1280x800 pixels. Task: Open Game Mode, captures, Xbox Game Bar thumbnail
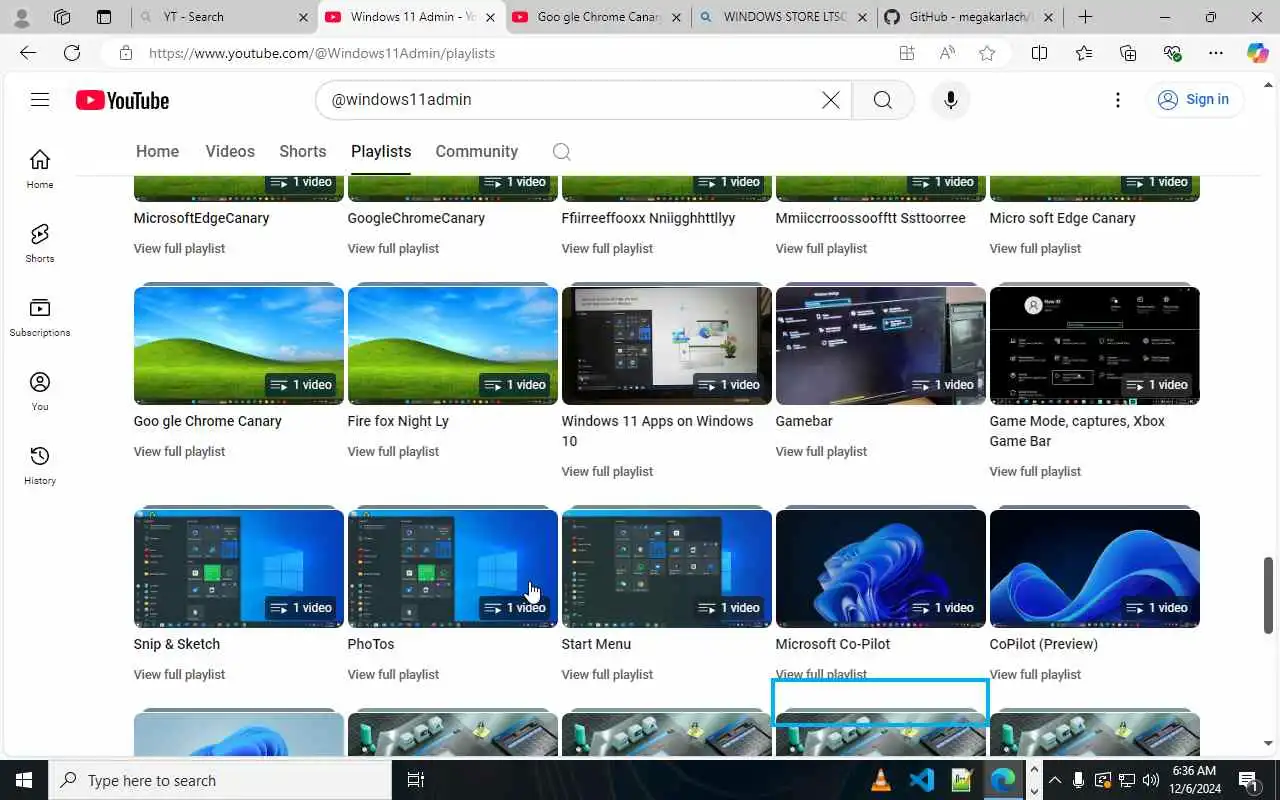[x=1095, y=346]
